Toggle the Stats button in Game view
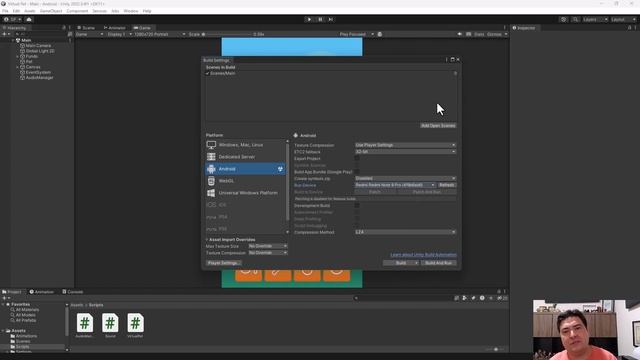This screenshot has width=640, height=360. pyautogui.click(x=479, y=34)
